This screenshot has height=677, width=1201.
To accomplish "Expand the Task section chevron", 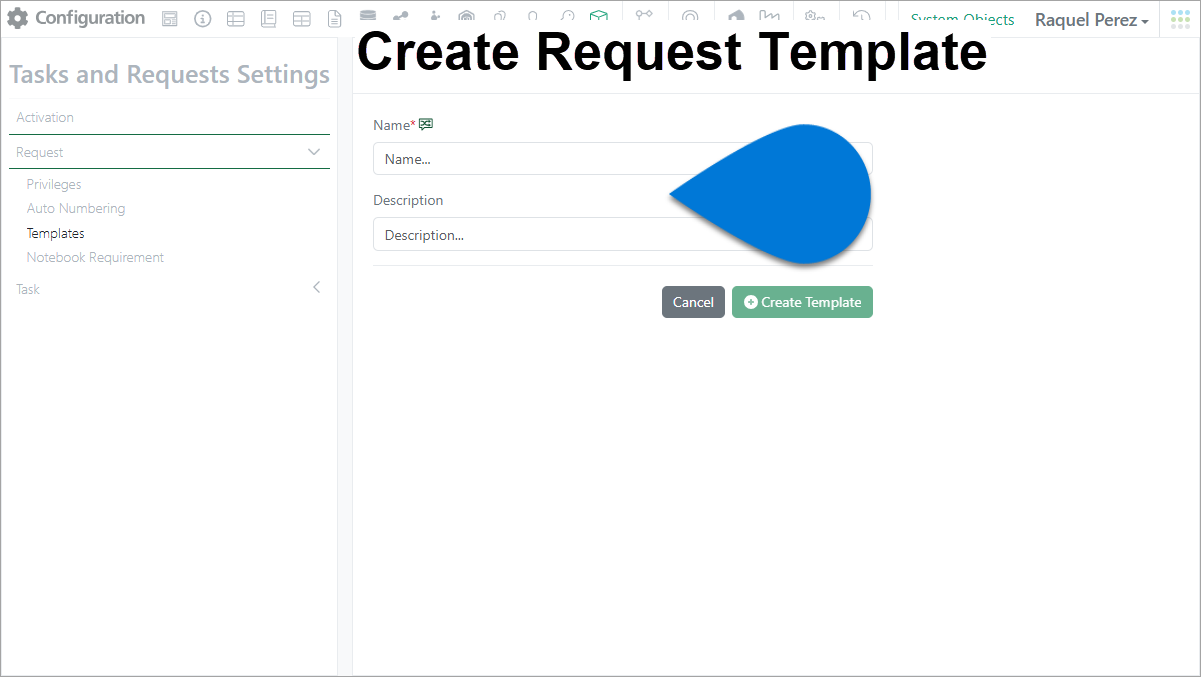I will [x=317, y=288].
